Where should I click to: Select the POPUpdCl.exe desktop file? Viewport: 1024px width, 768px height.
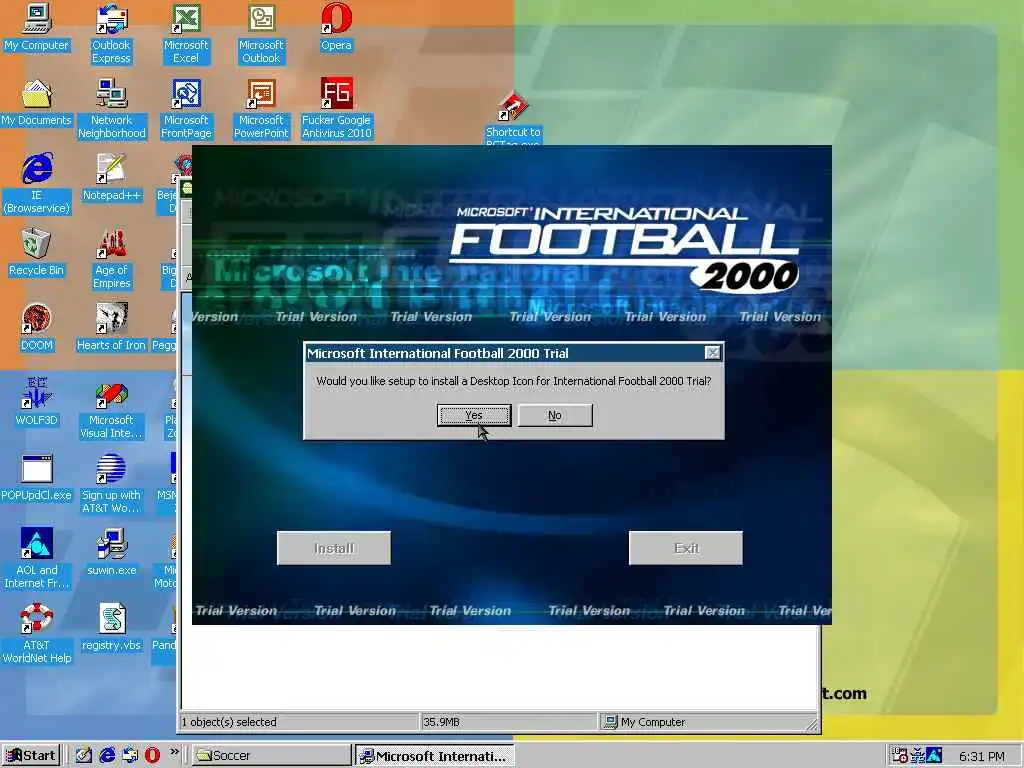37,478
